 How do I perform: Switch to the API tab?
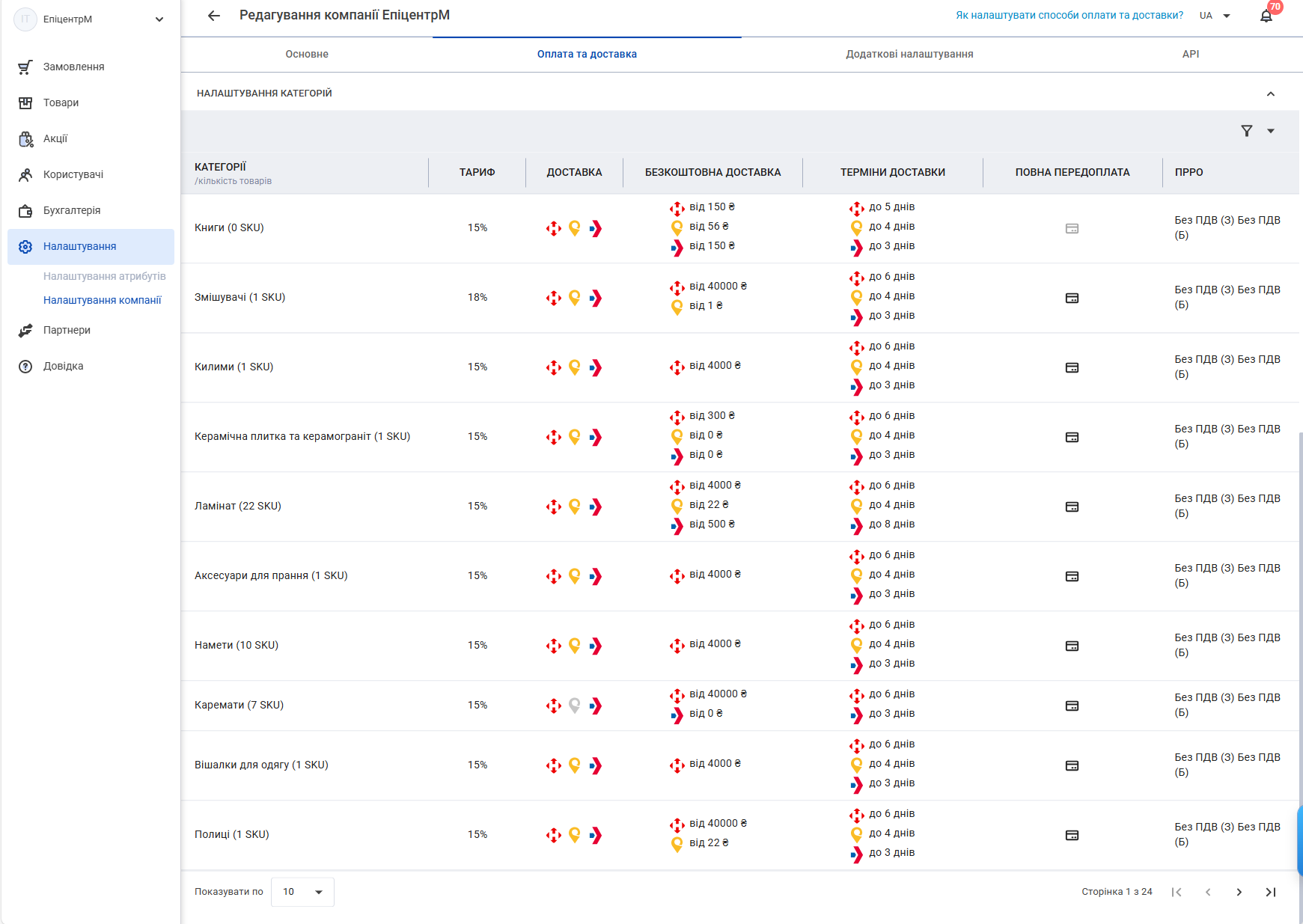(x=1191, y=54)
